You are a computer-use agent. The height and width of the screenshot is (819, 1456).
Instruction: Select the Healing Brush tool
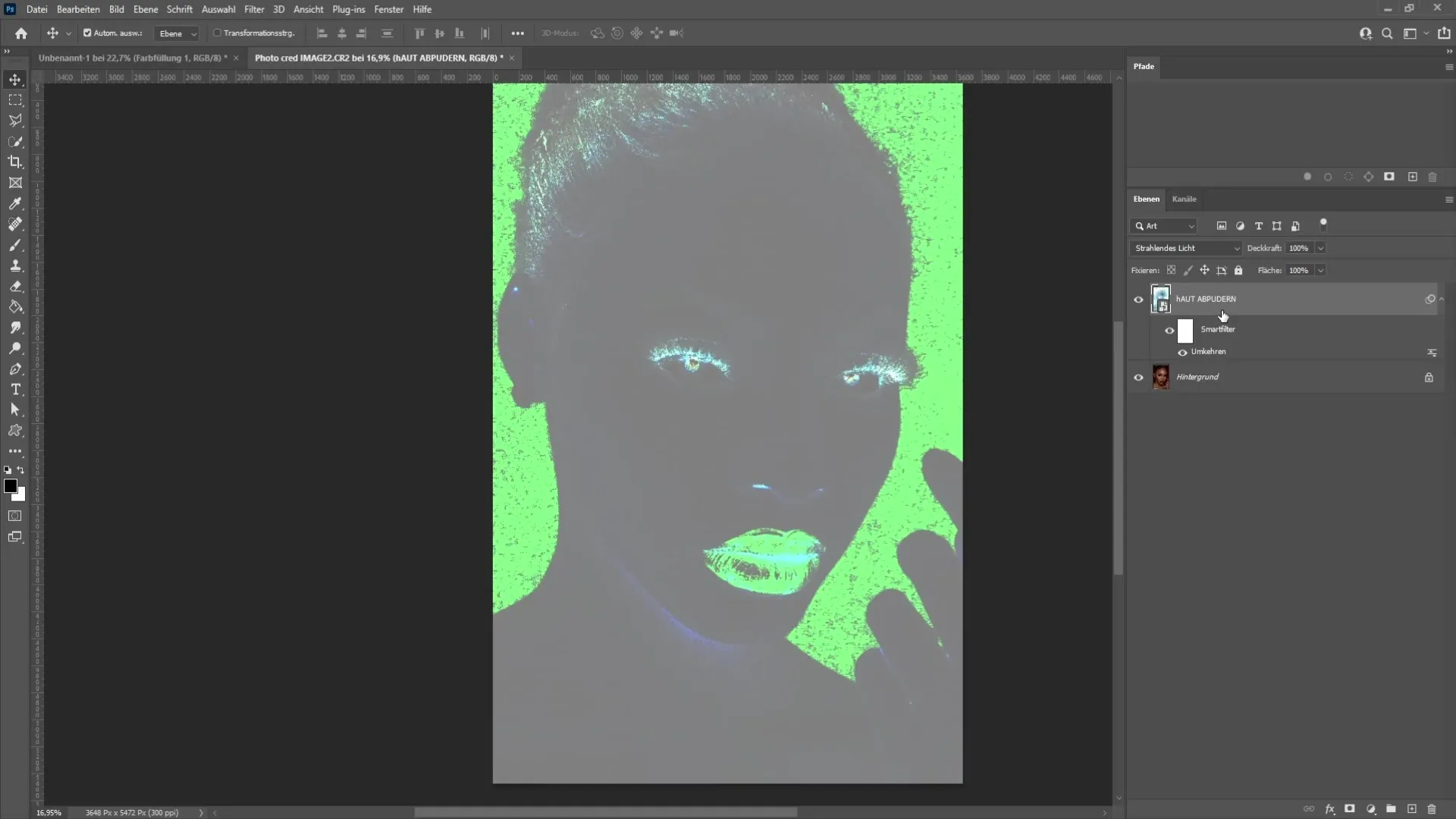coord(15,224)
